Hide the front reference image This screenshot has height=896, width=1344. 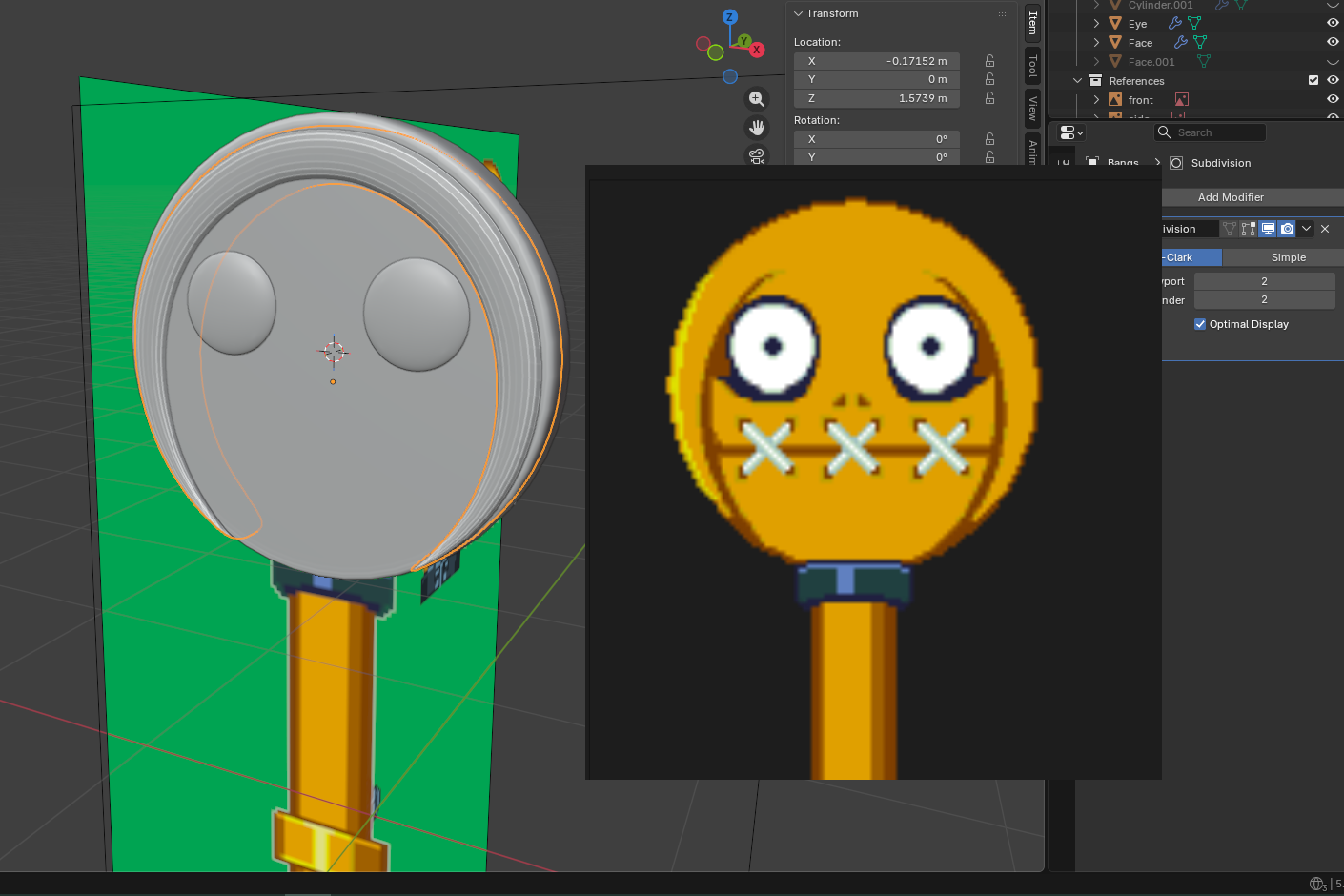[1333, 99]
